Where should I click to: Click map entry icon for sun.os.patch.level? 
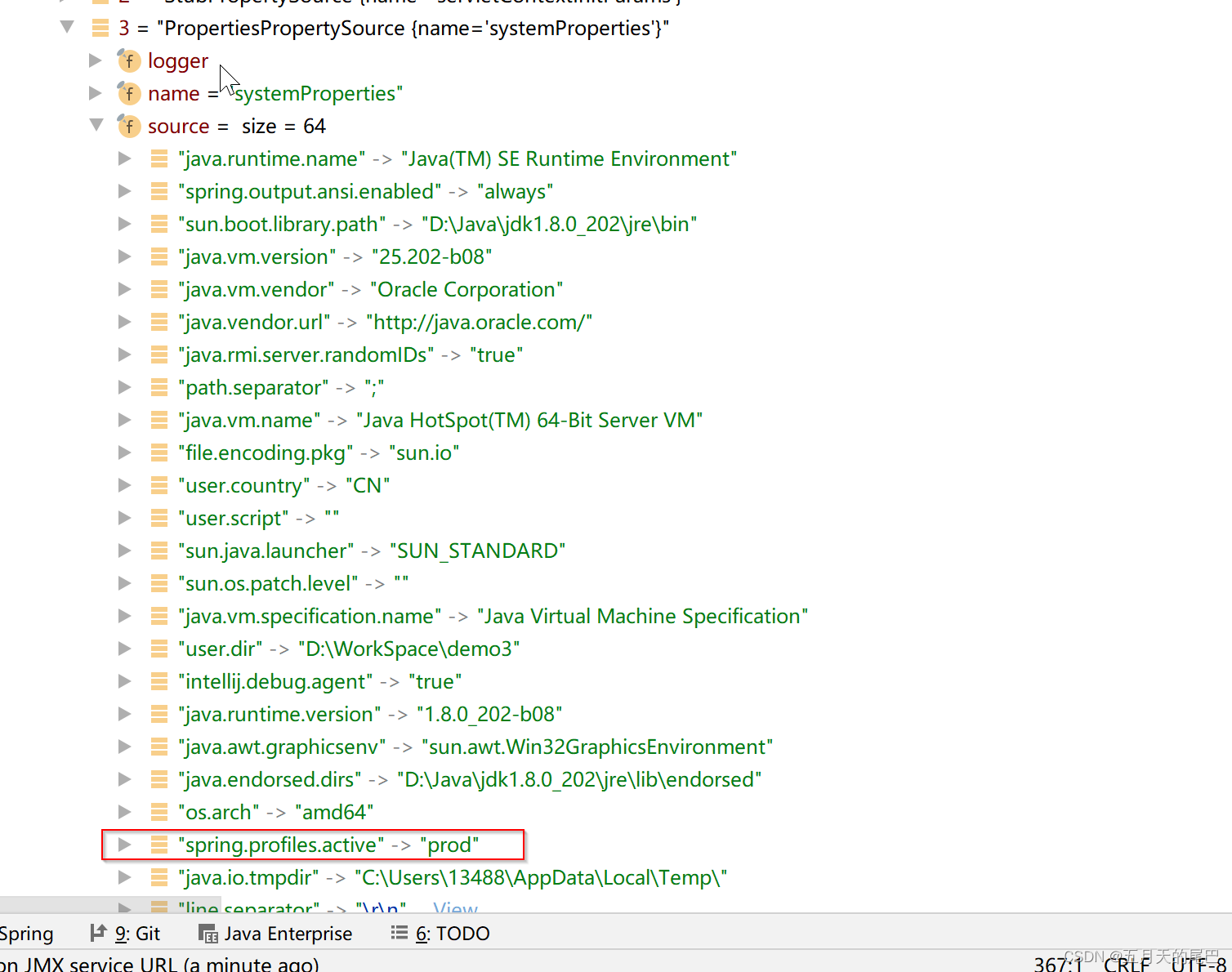[159, 583]
